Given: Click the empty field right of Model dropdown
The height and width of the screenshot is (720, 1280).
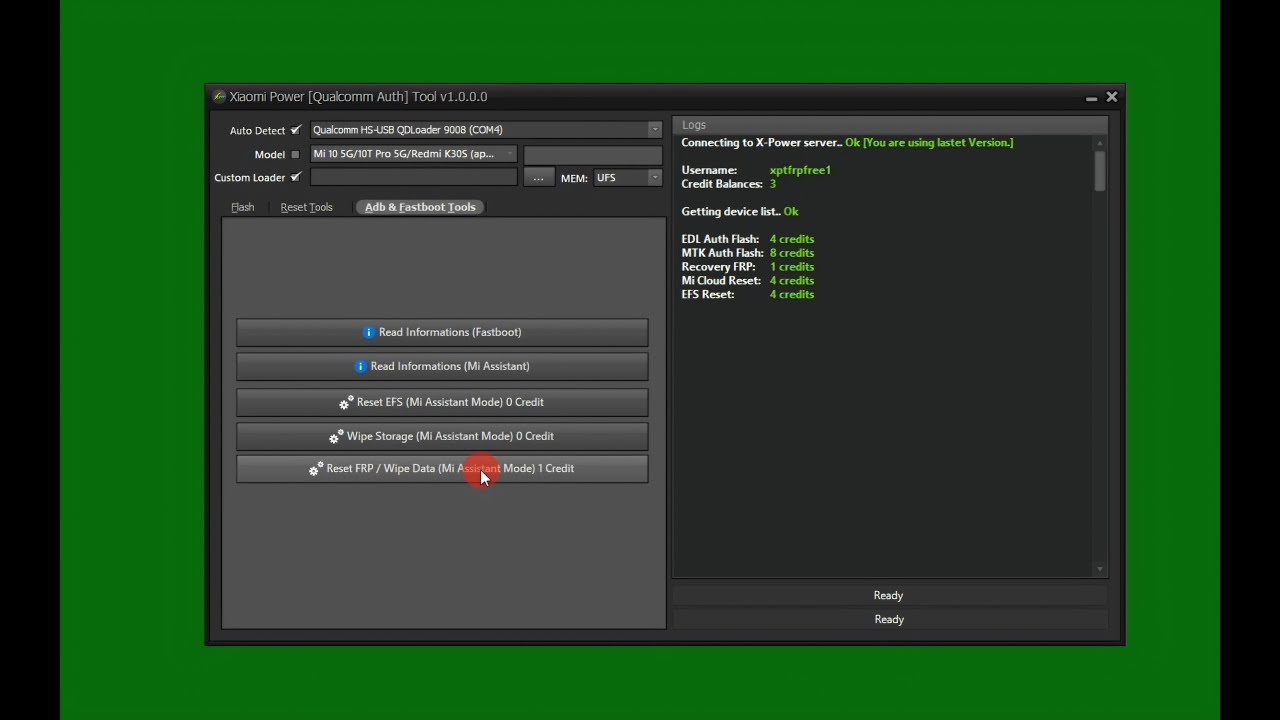Looking at the screenshot, I should 593,154.
